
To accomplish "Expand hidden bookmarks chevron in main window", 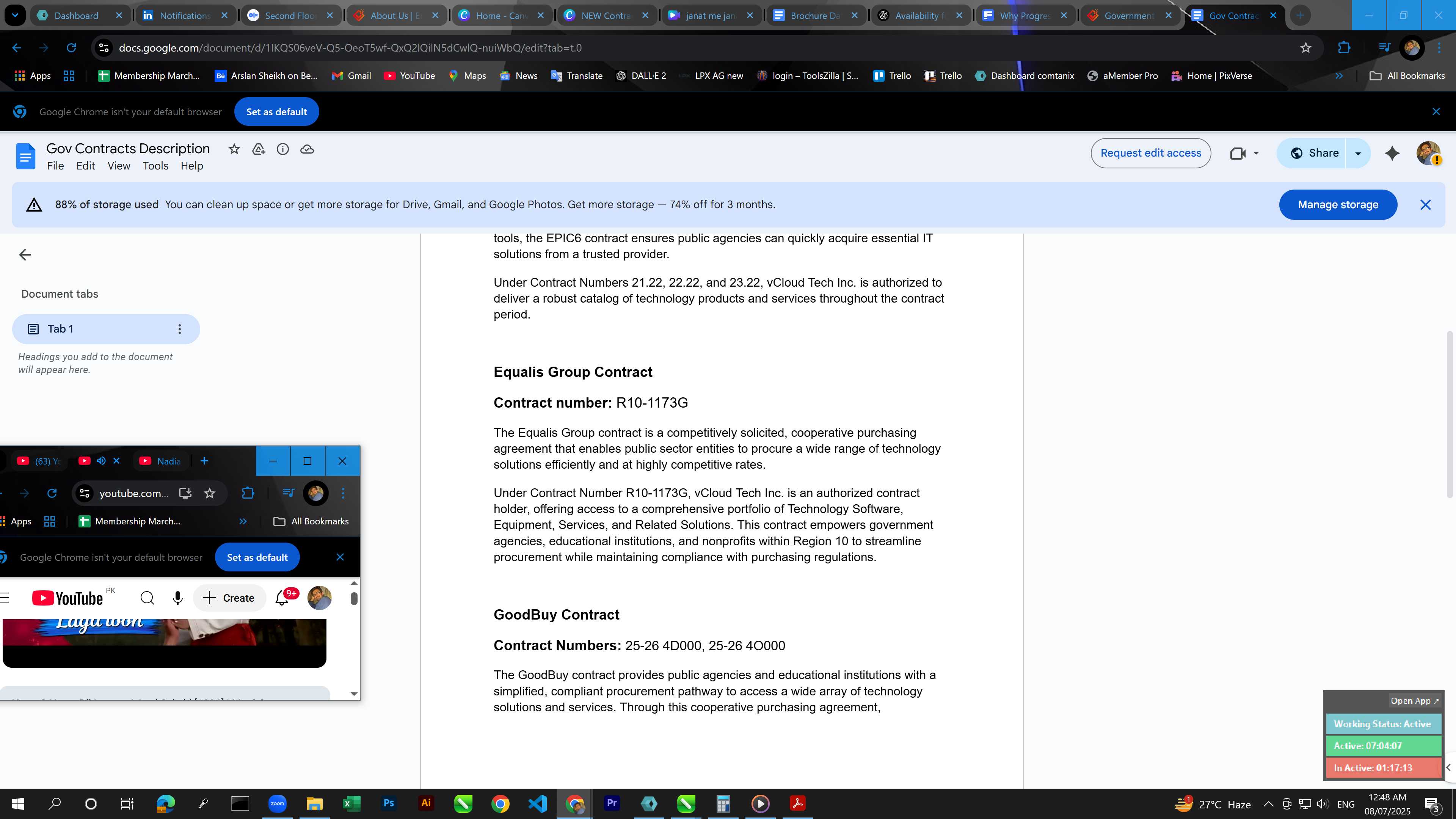I will tap(1339, 76).
